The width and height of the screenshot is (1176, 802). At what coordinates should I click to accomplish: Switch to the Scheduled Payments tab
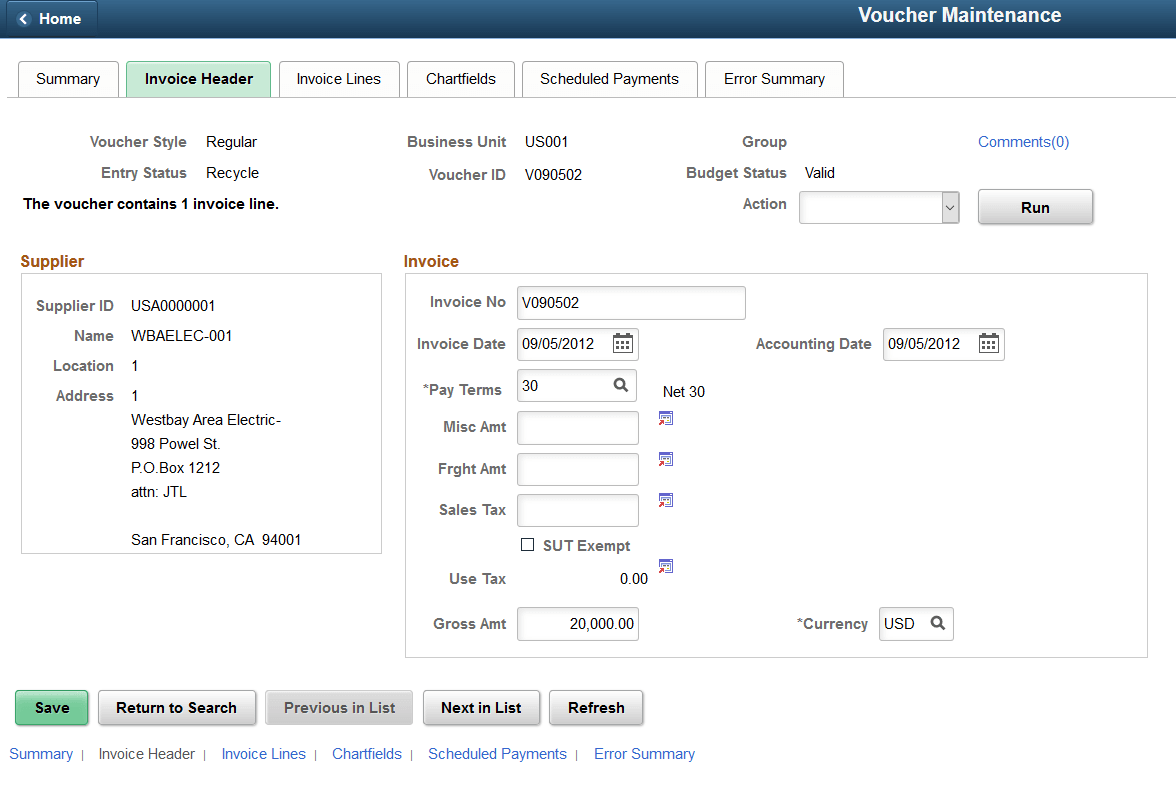tap(609, 78)
